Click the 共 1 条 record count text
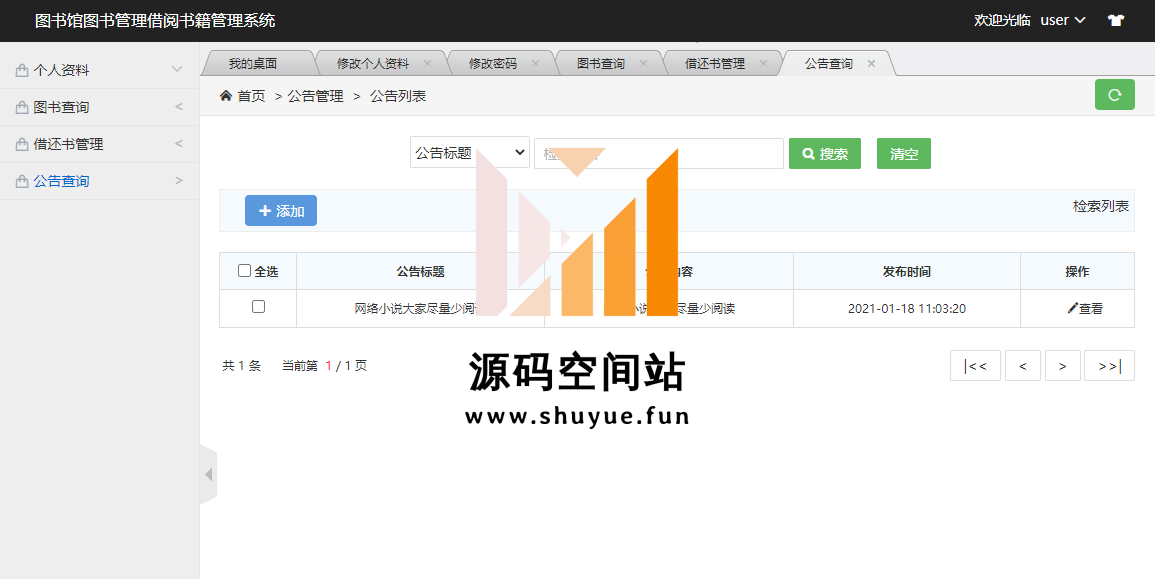 [242, 365]
